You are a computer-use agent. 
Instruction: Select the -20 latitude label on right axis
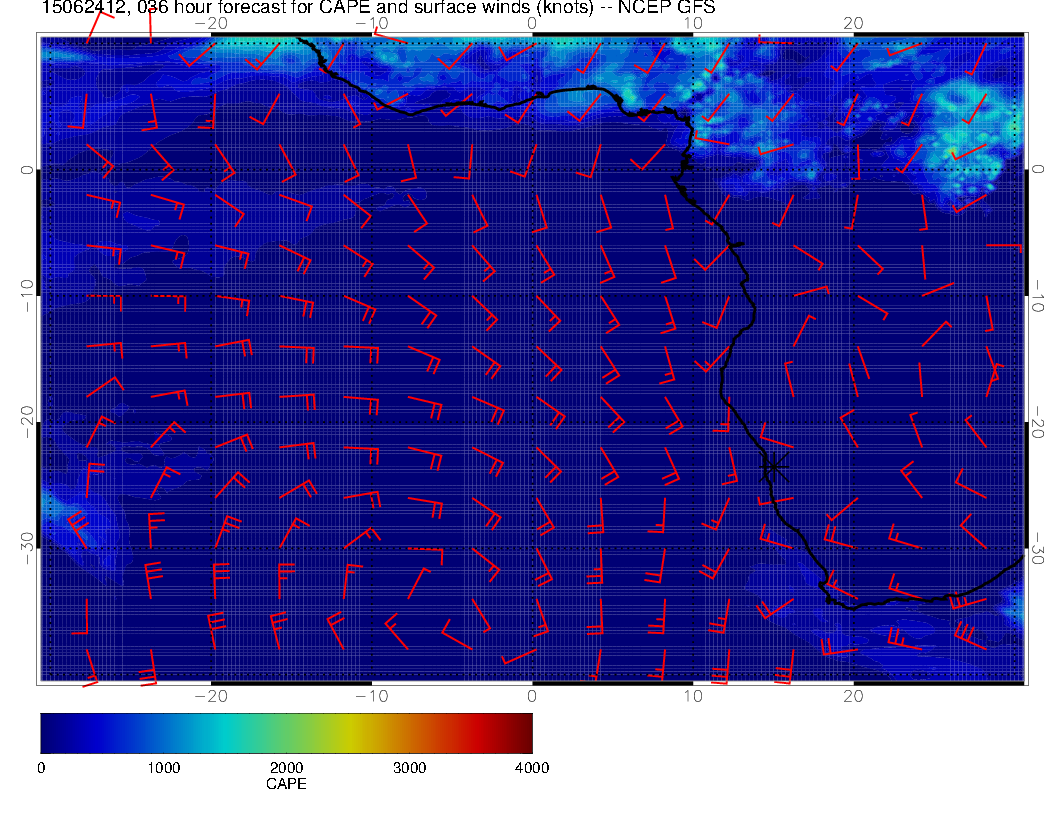coord(1038,421)
